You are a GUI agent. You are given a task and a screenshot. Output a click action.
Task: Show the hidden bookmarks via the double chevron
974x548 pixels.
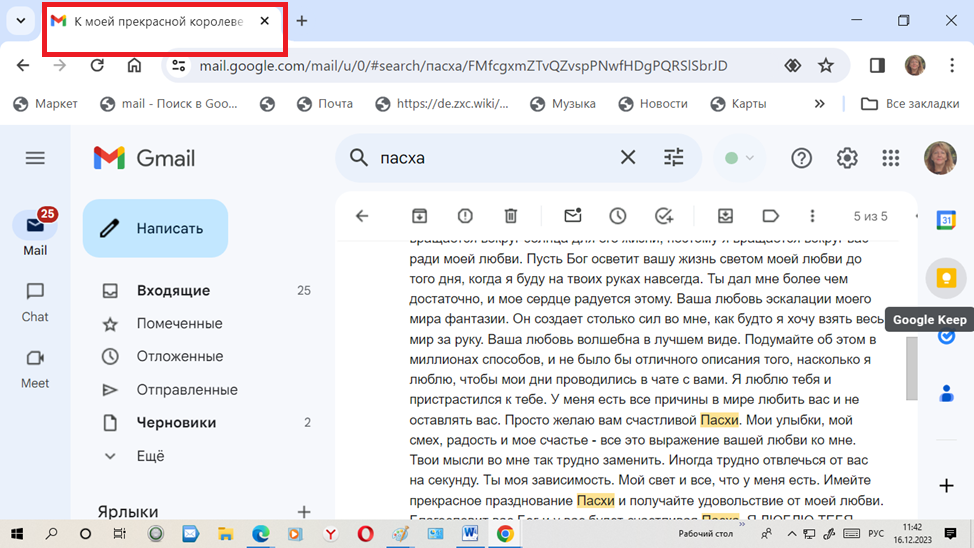pos(819,104)
